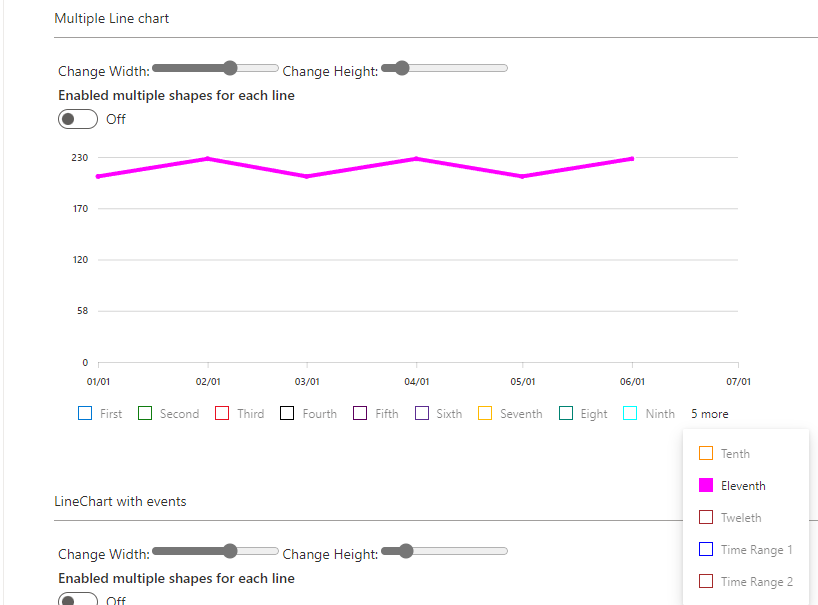The width and height of the screenshot is (818, 605).
Task: Turn on multiple shapes for each line
Action: [77, 119]
